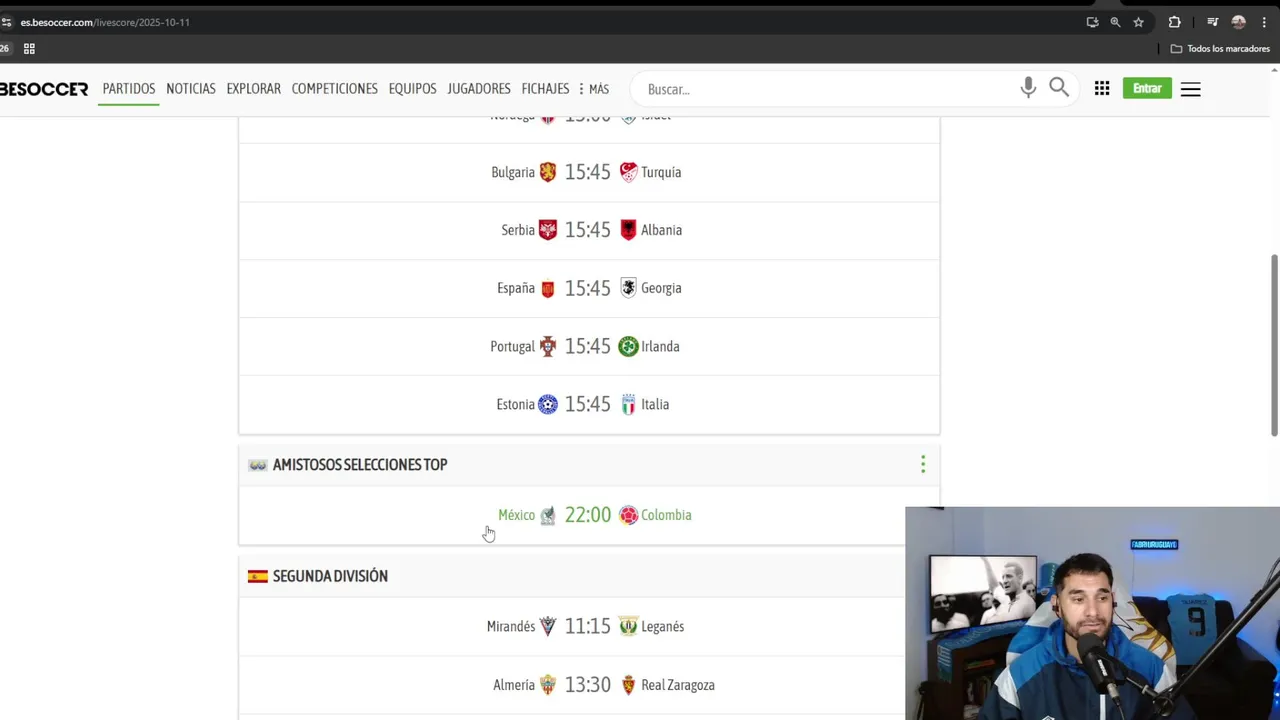
Task: Open the España vs Georgia 15:45 match
Action: point(589,288)
